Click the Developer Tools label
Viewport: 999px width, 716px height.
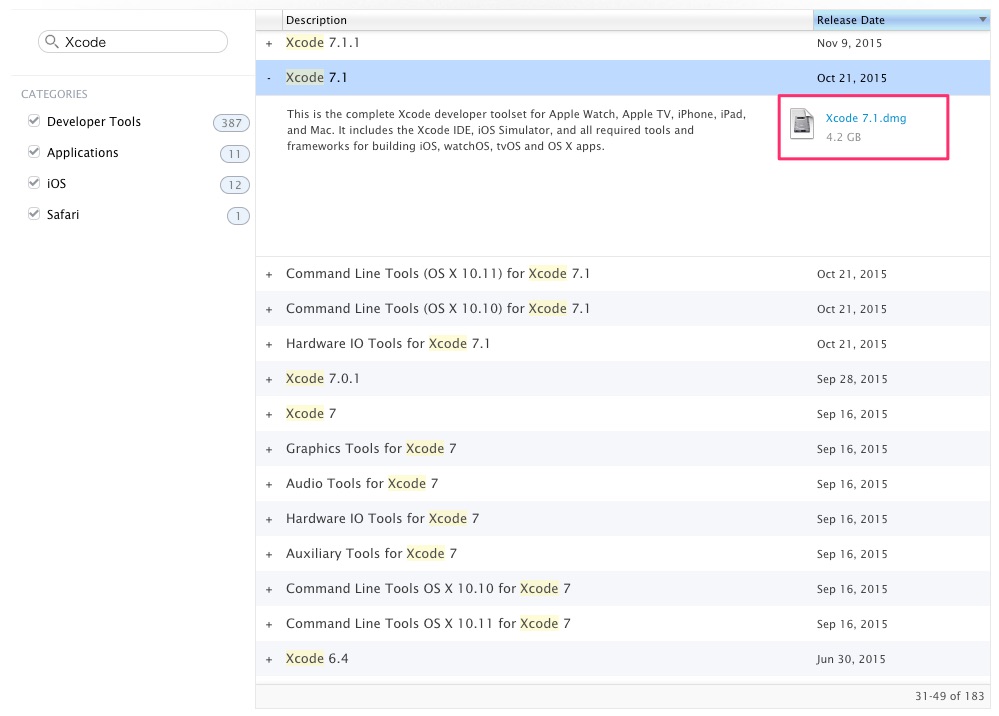pyautogui.click(x=94, y=121)
